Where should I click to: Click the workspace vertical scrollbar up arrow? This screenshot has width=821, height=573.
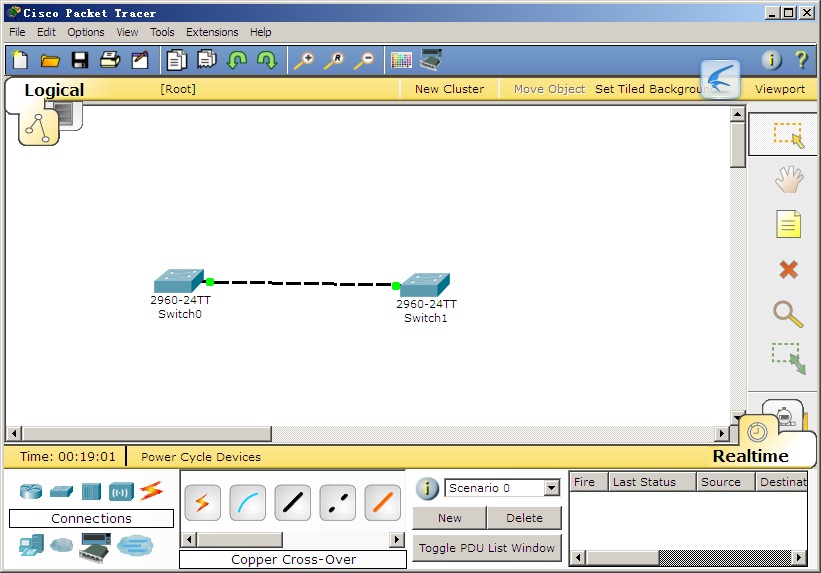[737, 114]
